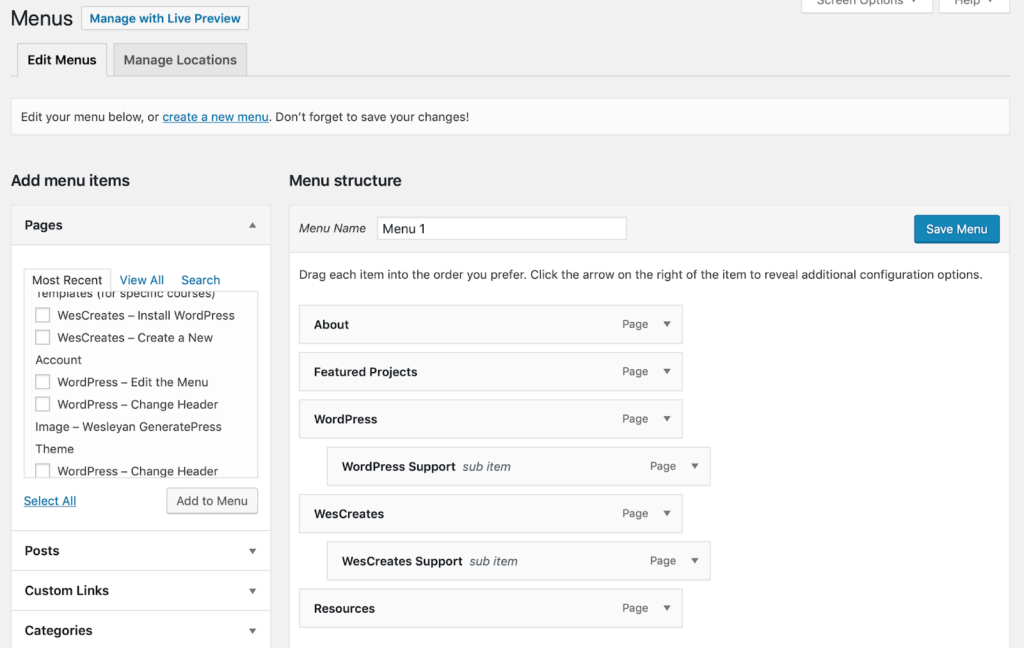The width and height of the screenshot is (1024, 648).
Task: Follow the create a new menu link
Action: 216,117
